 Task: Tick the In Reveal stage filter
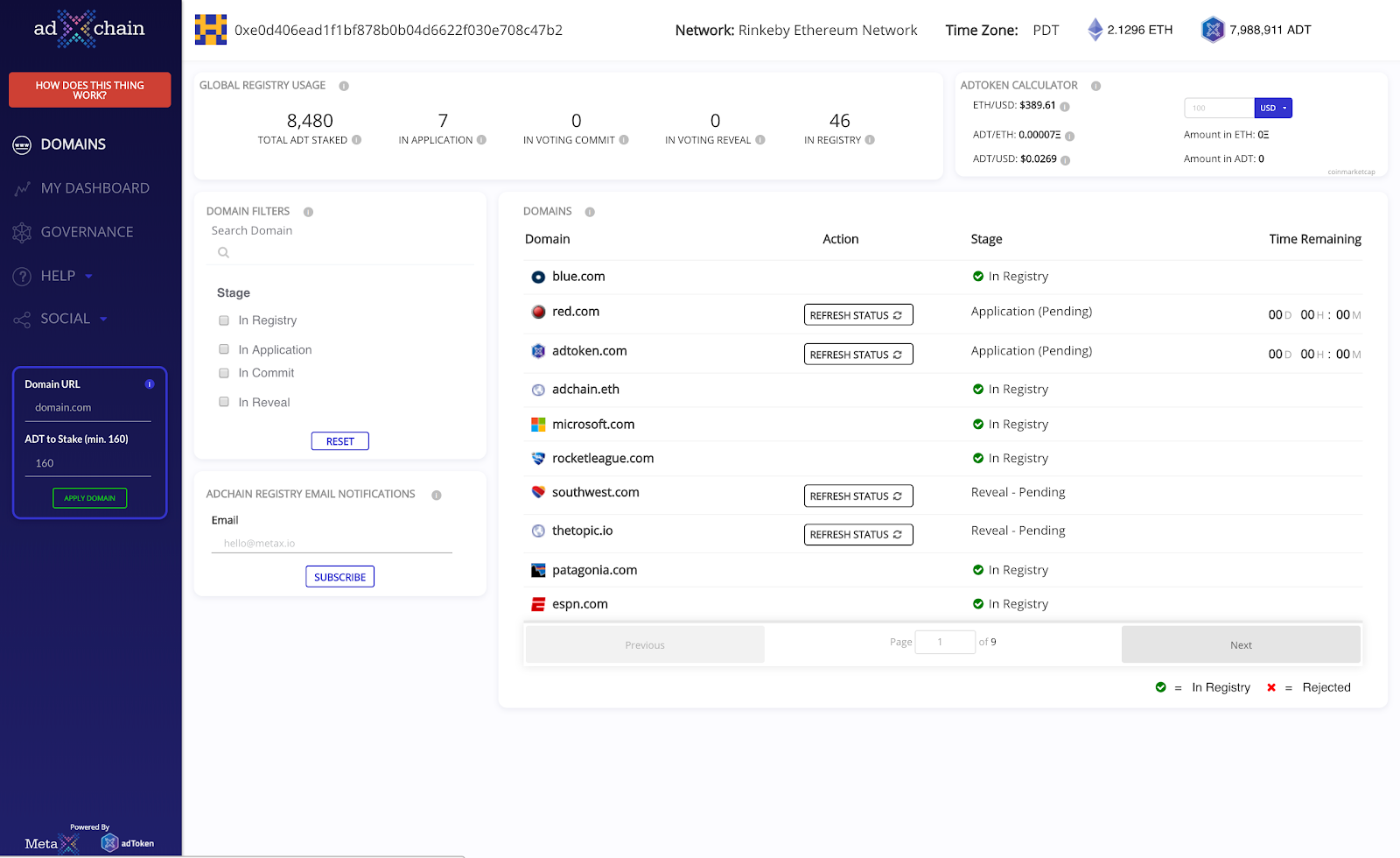click(224, 402)
